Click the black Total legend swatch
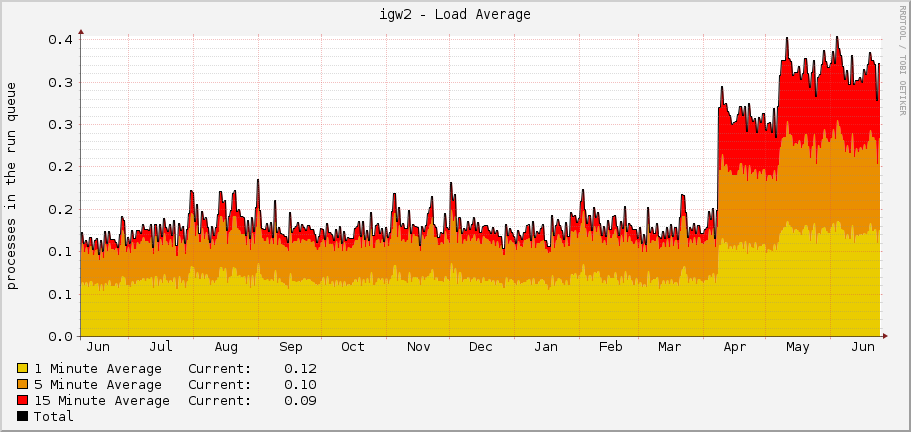911x432 pixels. (x=23, y=416)
